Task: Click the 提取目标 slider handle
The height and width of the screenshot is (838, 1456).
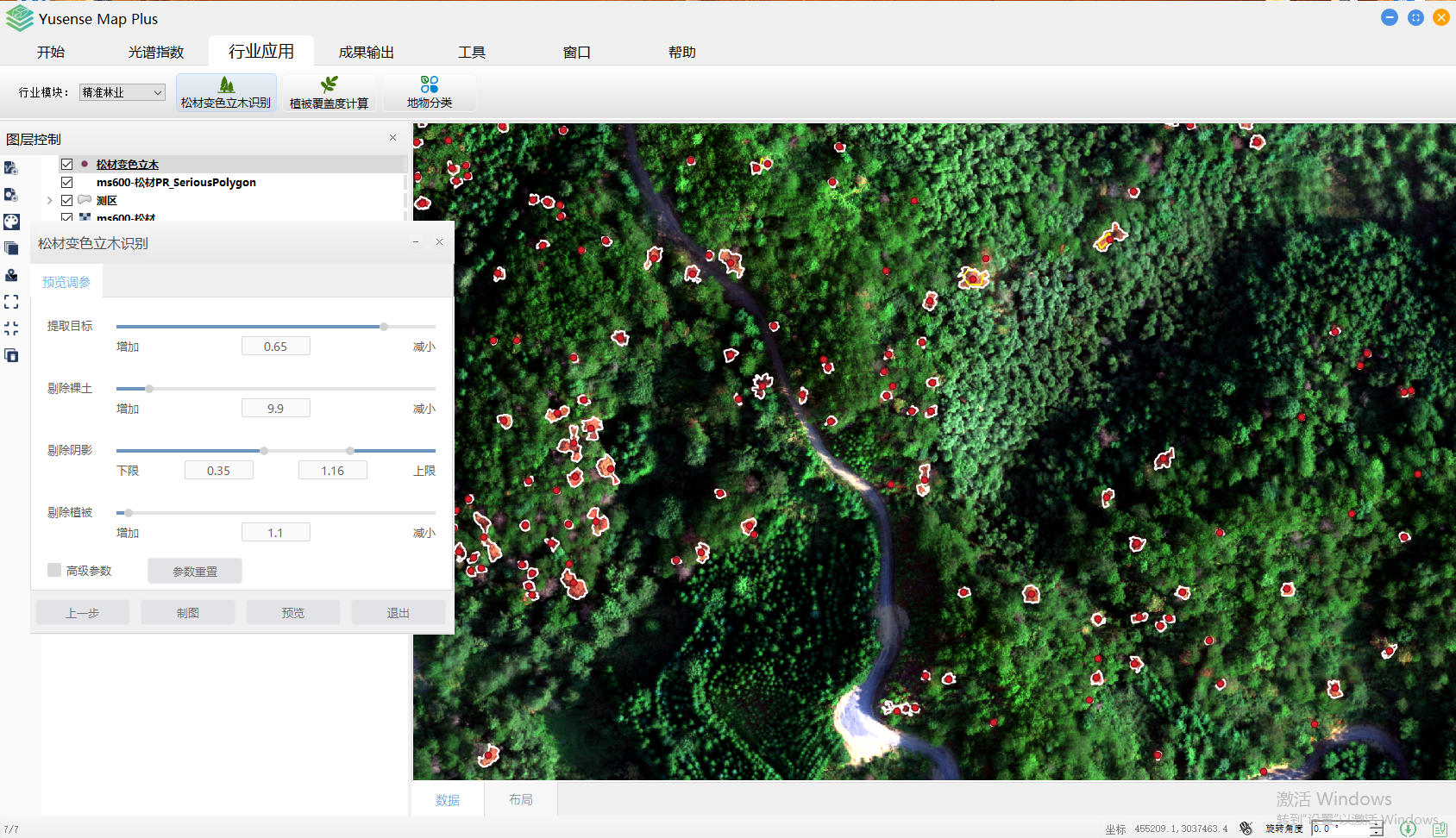Action: [384, 327]
